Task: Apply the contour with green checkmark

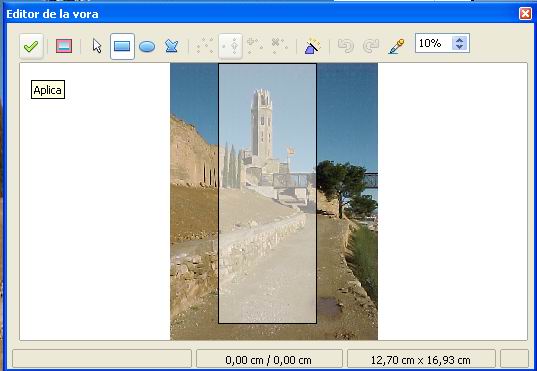Action: 31,46
